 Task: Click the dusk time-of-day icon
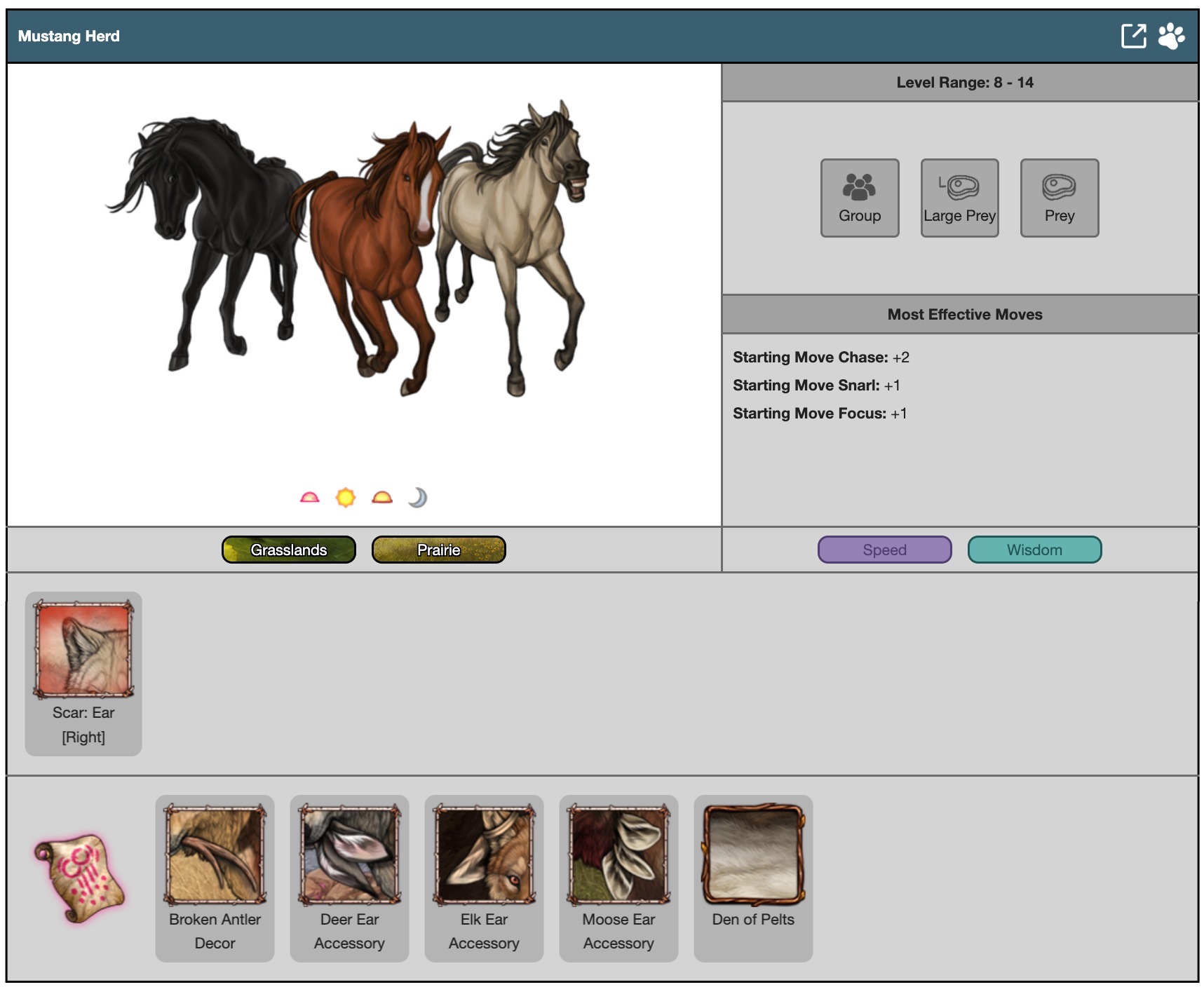coord(382,498)
